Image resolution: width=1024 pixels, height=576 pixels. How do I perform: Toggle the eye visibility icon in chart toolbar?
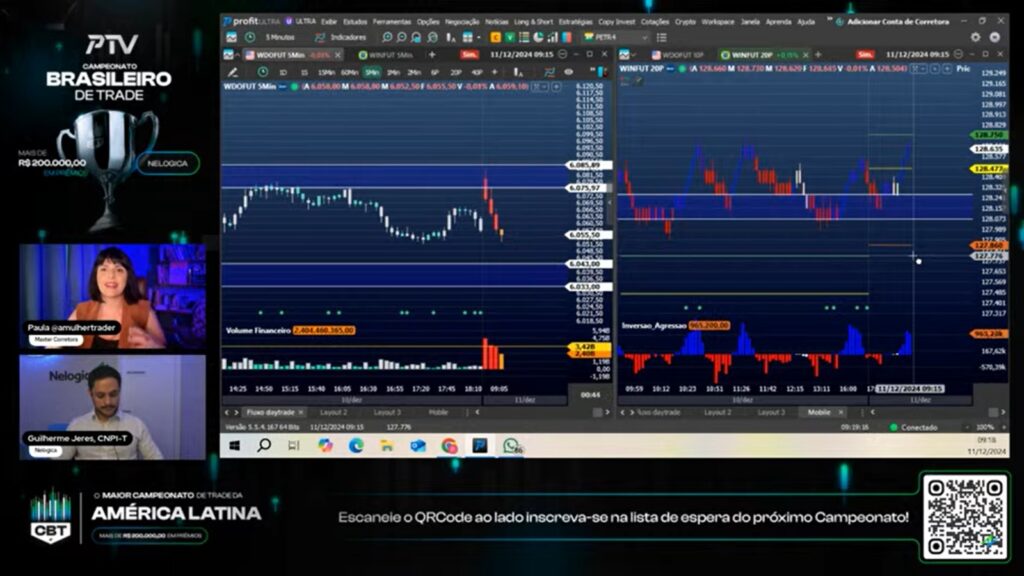pyautogui.click(x=569, y=72)
